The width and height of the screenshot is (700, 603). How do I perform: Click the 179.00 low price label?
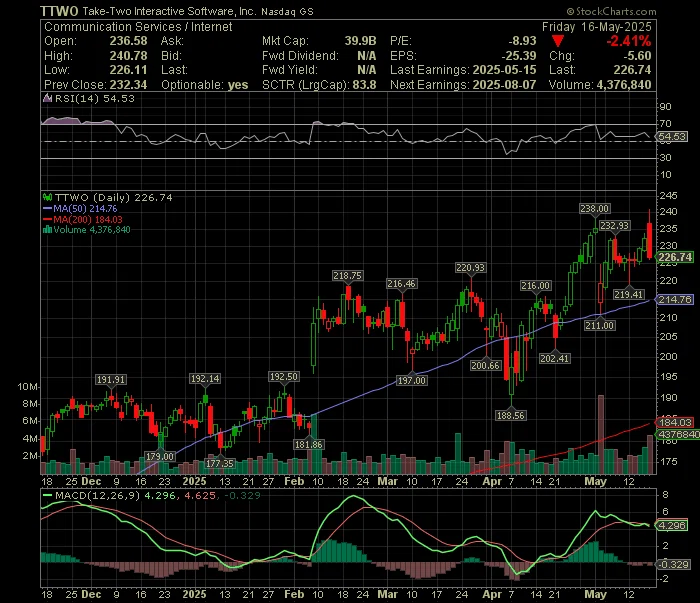[x=160, y=457]
